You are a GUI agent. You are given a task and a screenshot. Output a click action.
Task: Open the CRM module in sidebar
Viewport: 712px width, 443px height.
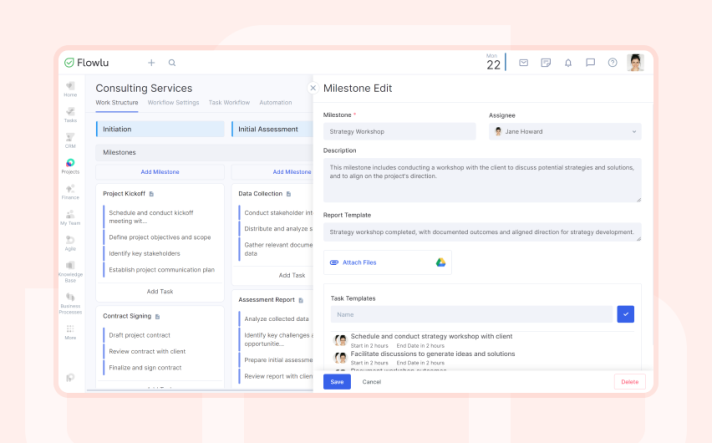pos(70,140)
